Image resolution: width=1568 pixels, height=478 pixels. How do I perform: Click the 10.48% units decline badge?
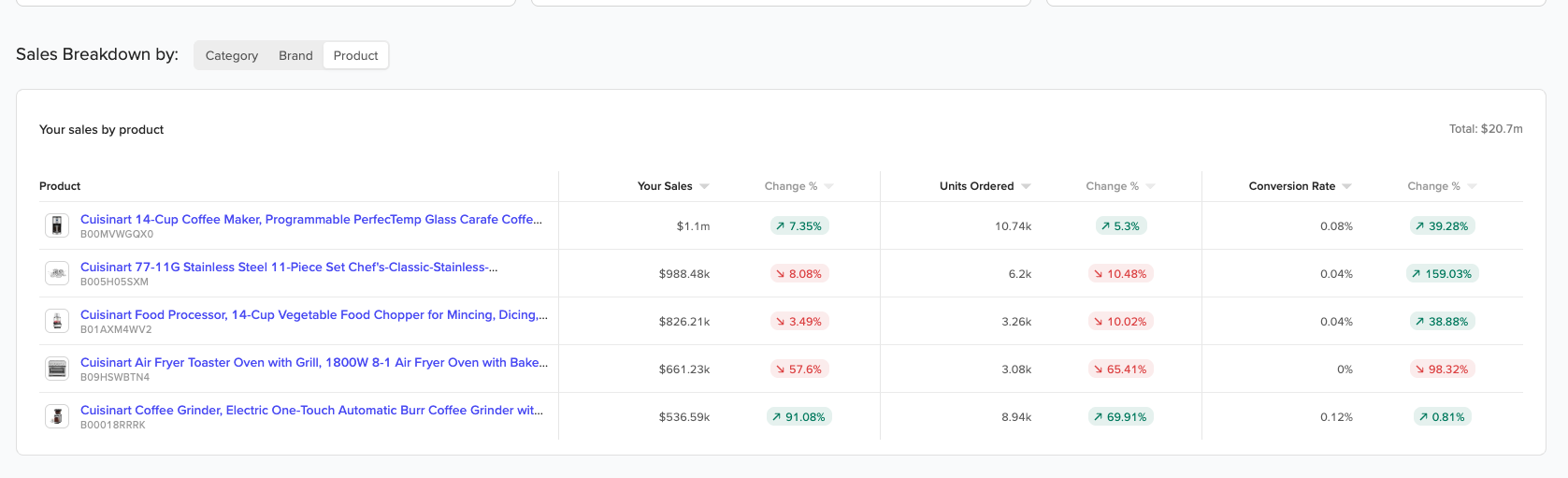1120,274
